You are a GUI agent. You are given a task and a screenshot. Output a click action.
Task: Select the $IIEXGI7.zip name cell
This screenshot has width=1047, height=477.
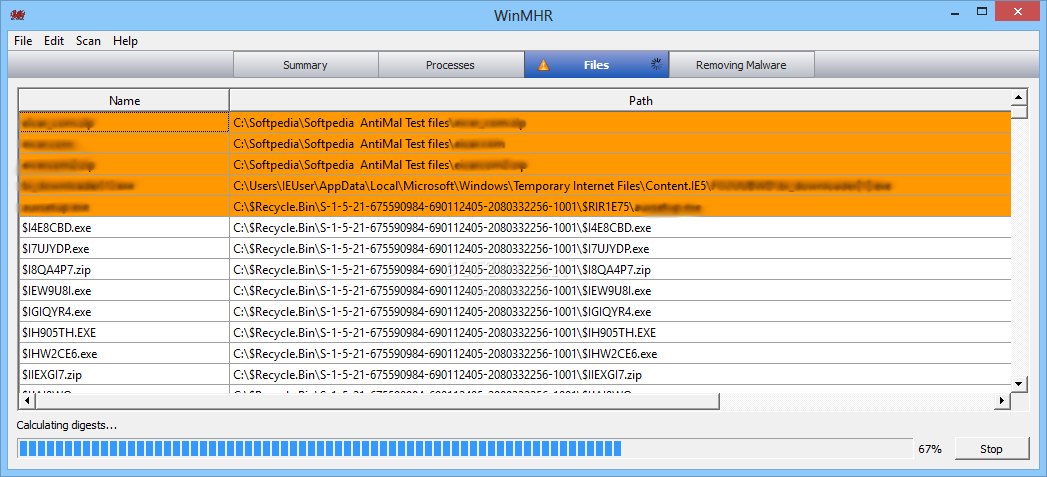click(x=124, y=374)
